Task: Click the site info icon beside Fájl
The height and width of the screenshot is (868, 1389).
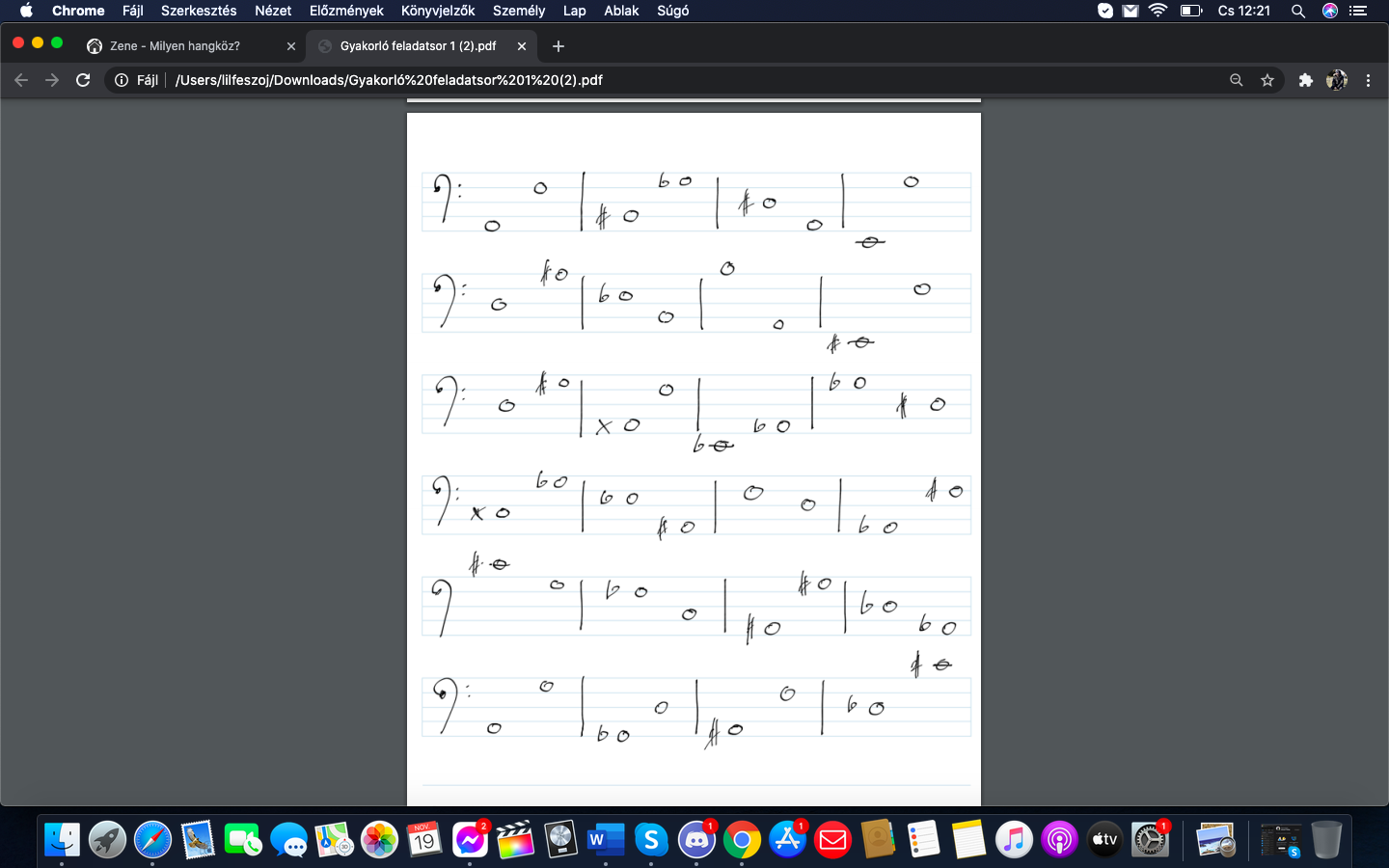Action: 122,80
